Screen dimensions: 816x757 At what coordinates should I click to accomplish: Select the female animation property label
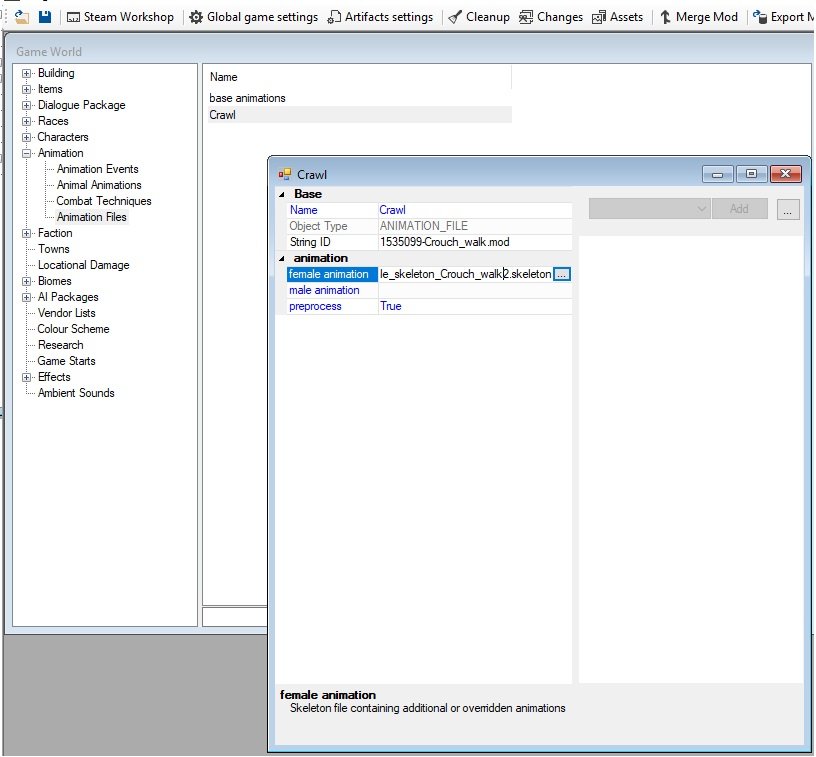click(x=332, y=275)
